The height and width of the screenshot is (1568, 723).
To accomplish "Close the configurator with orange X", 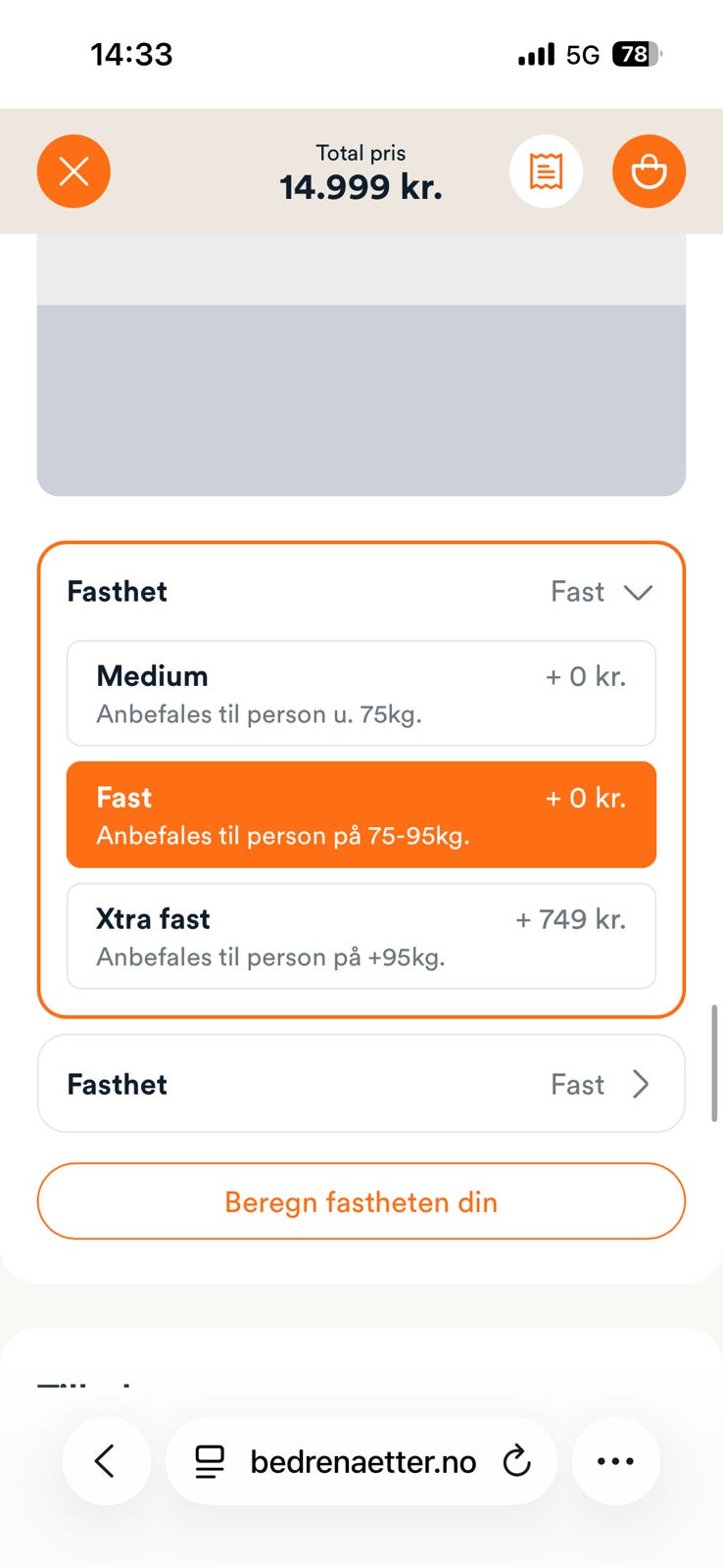I will click(73, 171).
